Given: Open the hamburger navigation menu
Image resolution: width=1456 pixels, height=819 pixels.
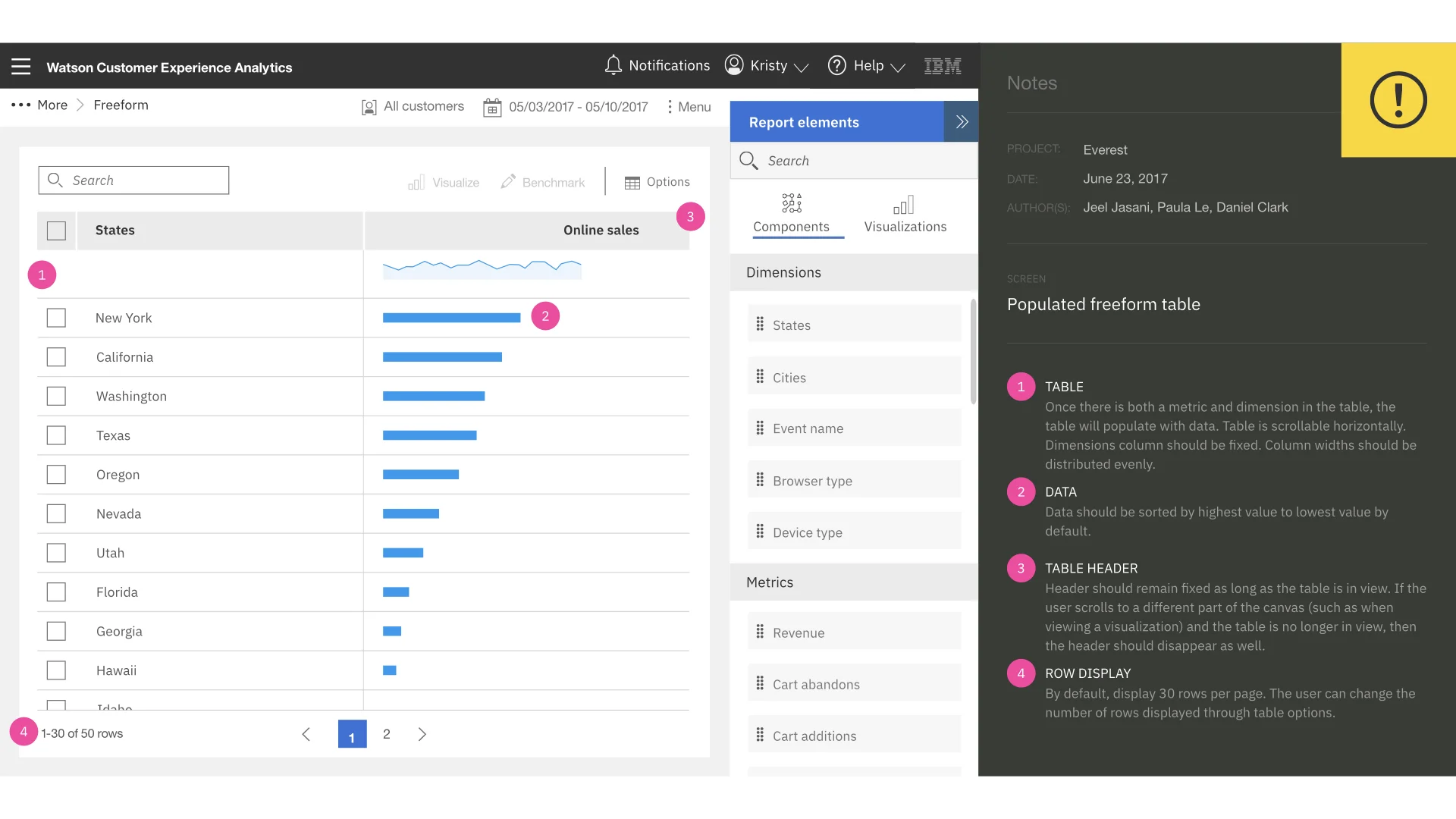Looking at the screenshot, I should 21,67.
